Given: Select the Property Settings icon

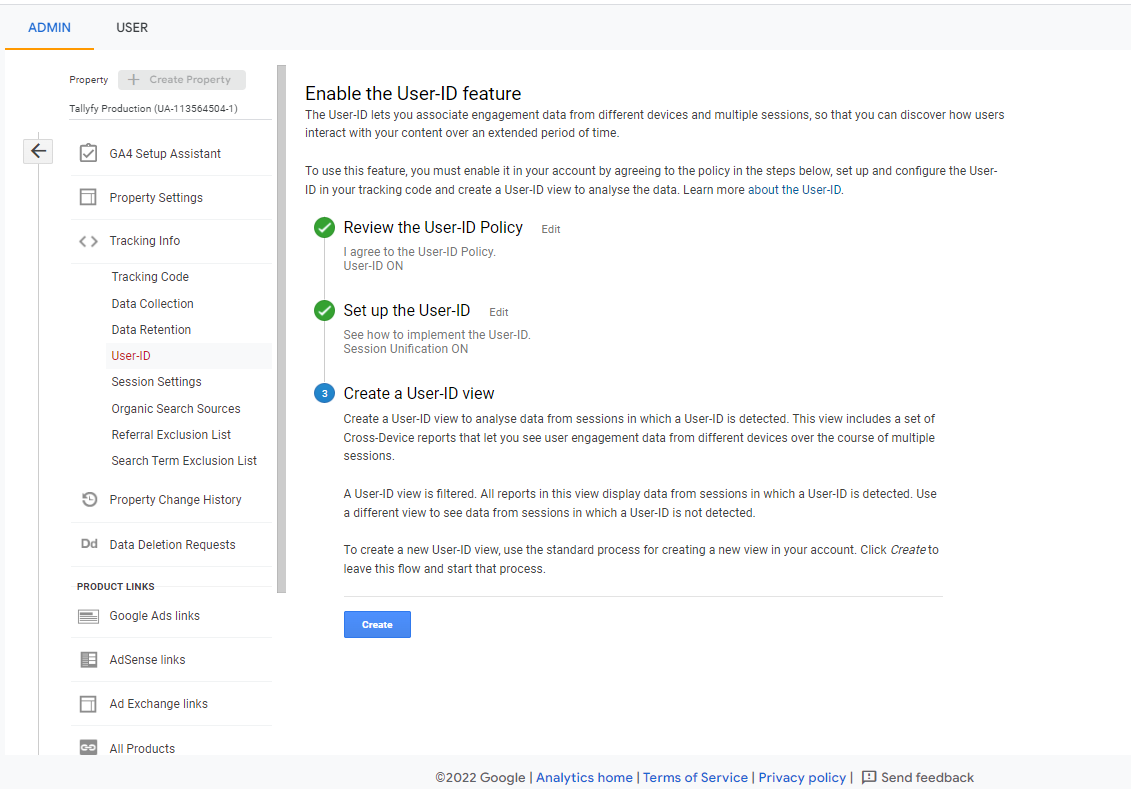Looking at the screenshot, I should (x=89, y=197).
